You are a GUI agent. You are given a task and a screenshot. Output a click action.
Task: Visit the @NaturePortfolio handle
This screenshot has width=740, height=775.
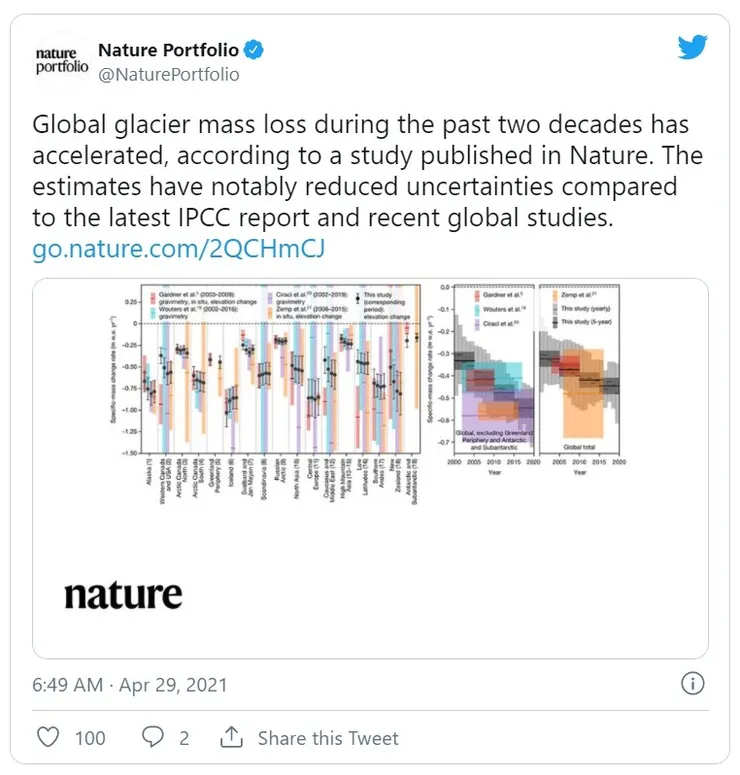(168, 74)
